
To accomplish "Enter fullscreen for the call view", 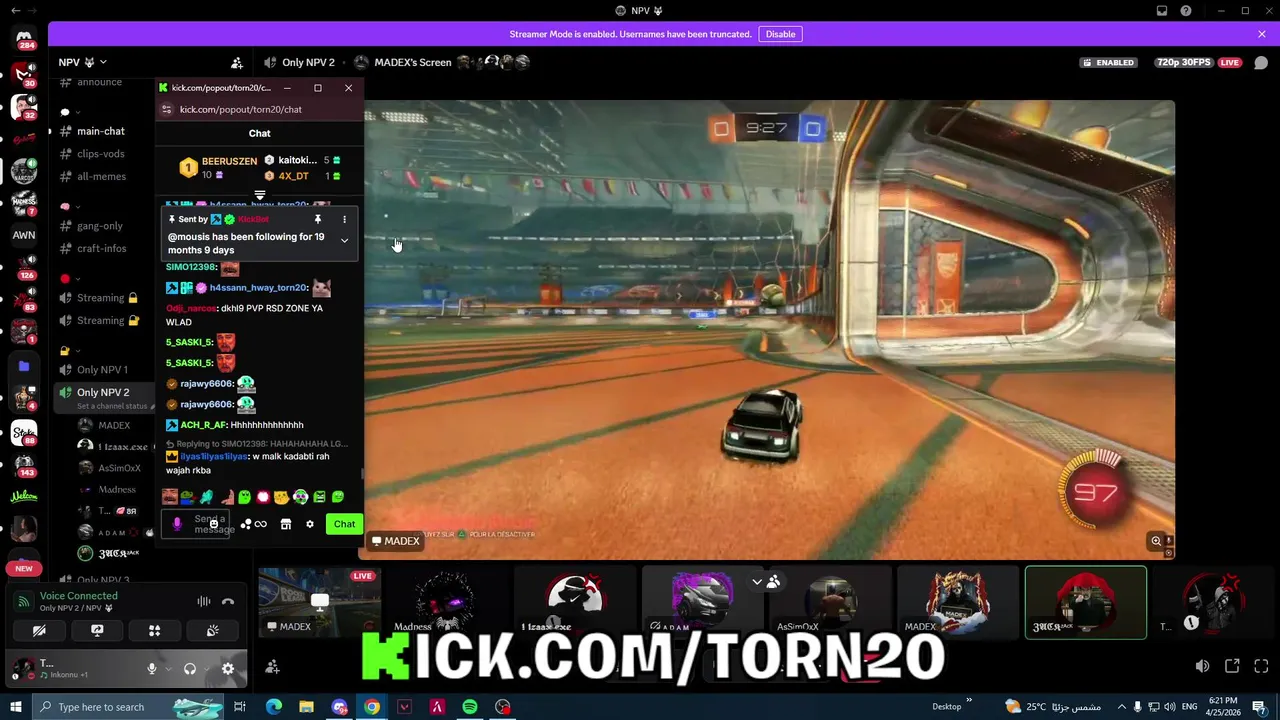I will (x=1261, y=666).
